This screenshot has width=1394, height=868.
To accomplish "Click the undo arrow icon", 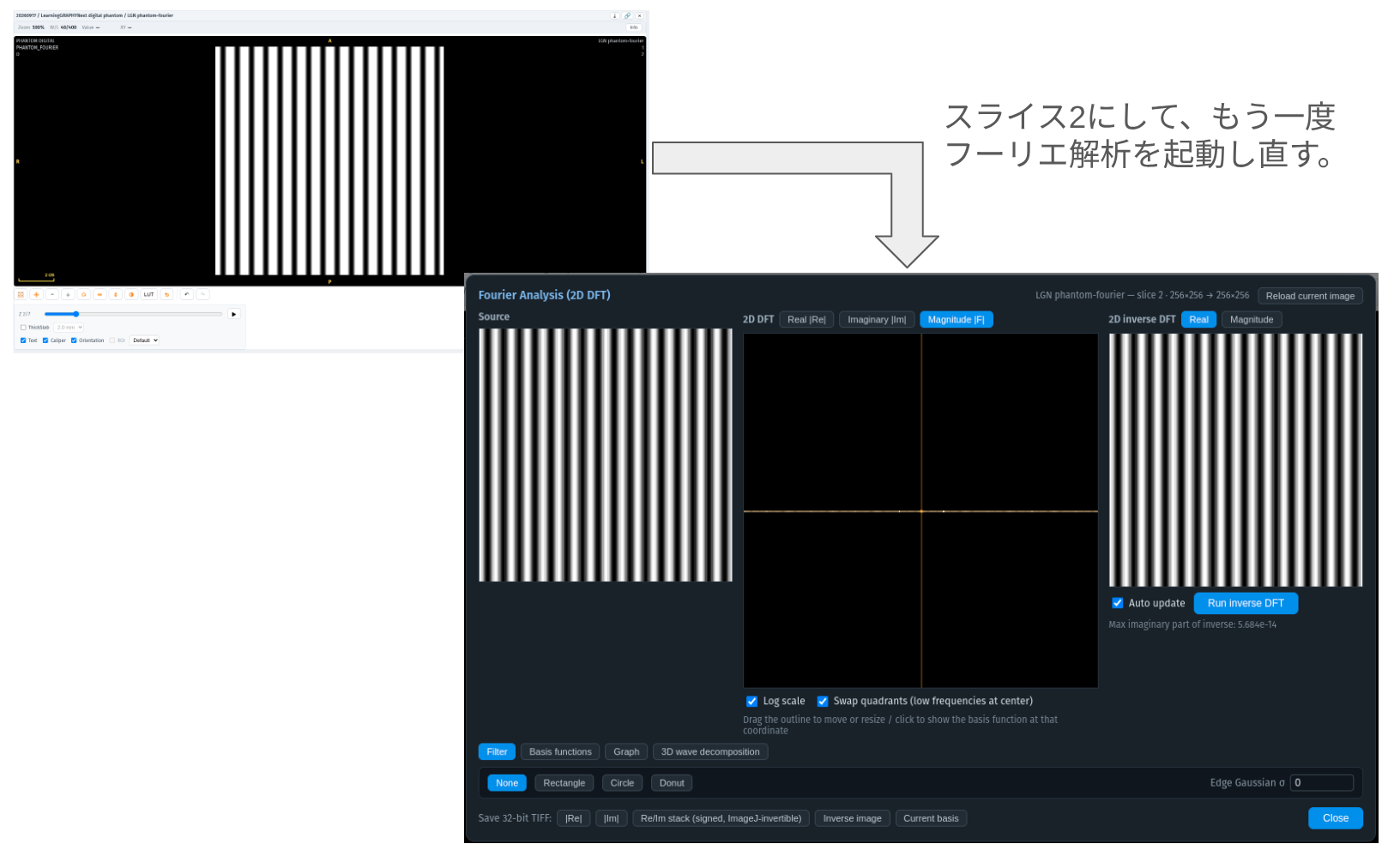I will 186,294.
